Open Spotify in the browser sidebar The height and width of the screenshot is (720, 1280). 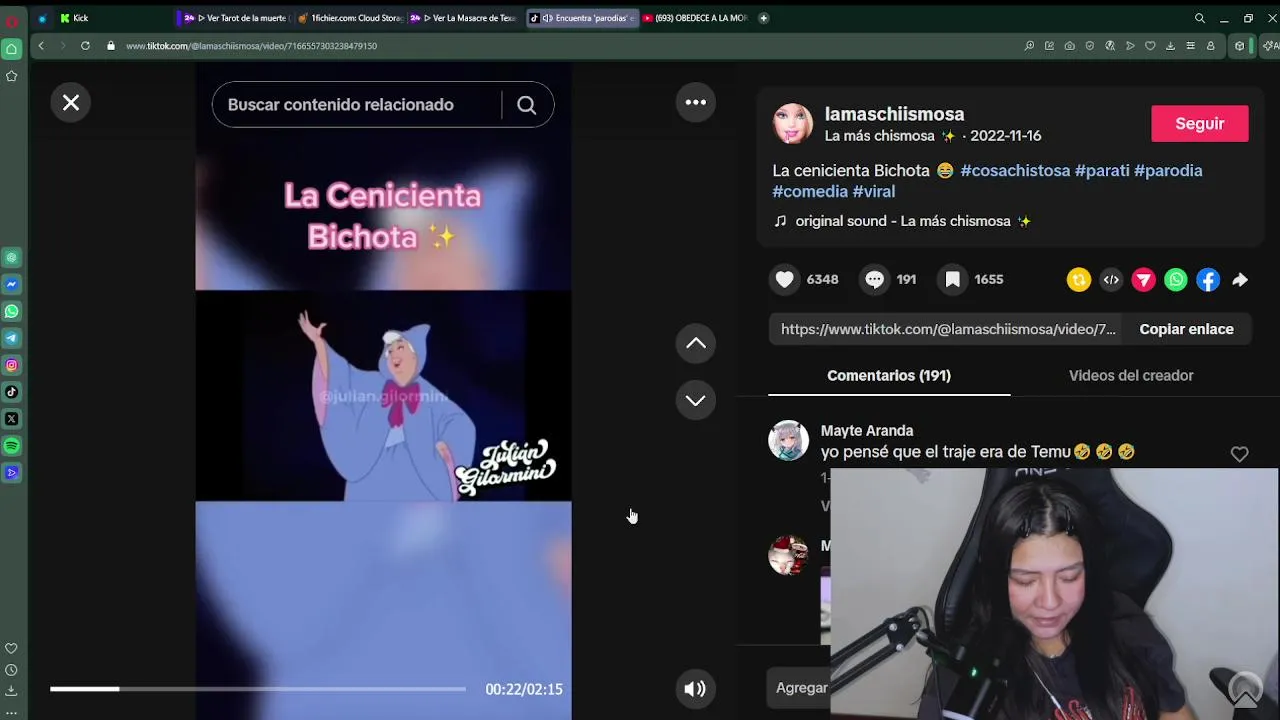[x=12, y=446]
